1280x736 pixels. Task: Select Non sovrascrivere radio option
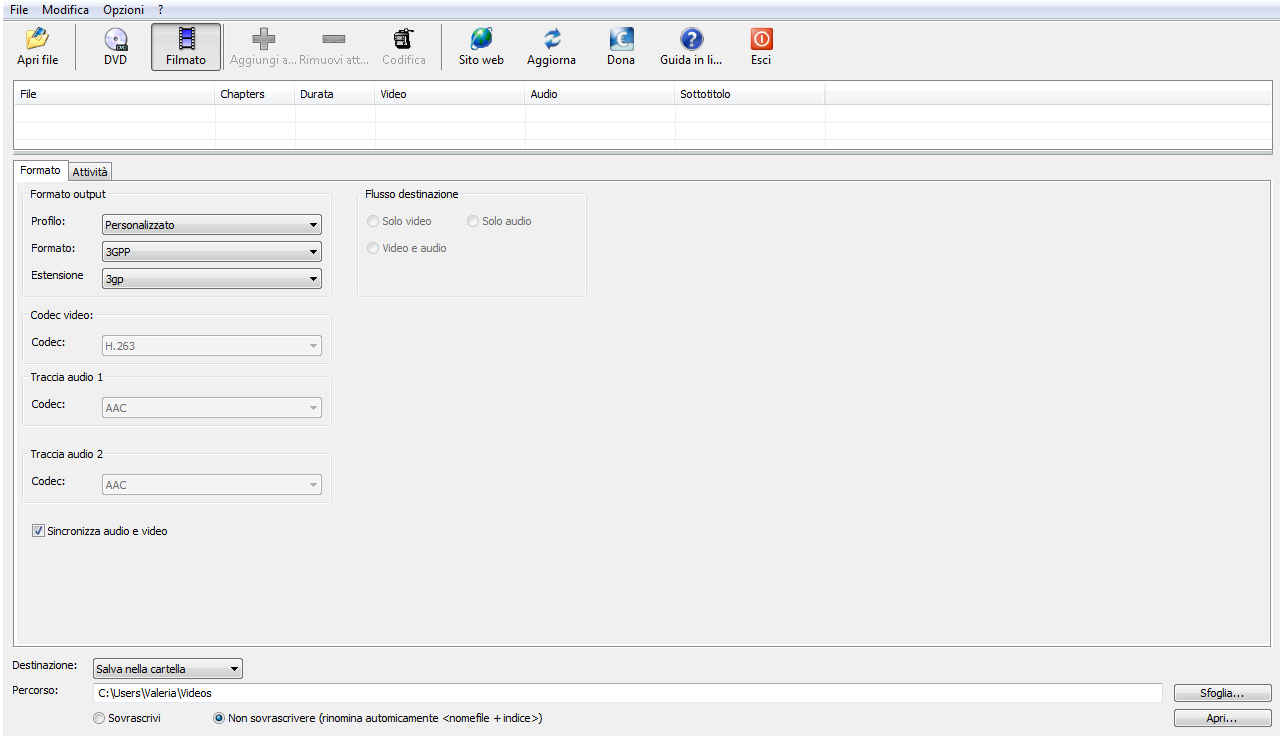[x=219, y=718]
